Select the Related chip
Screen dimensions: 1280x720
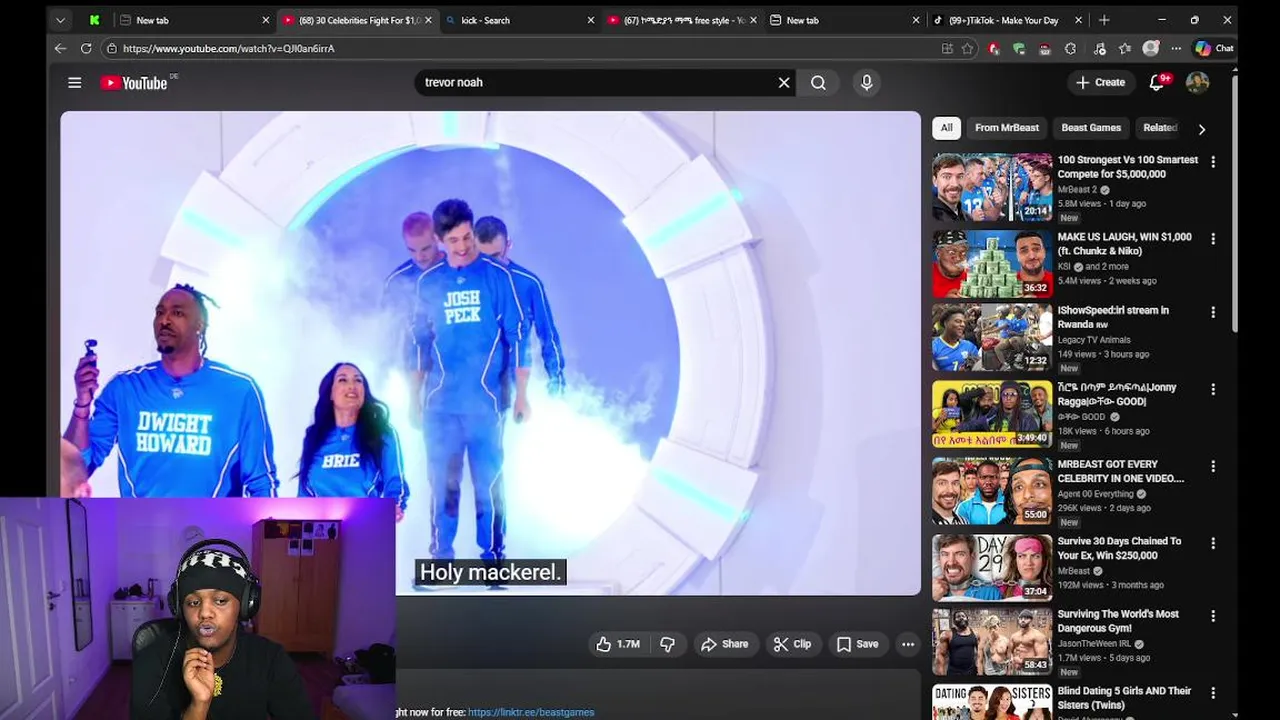pyautogui.click(x=1160, y=128)
